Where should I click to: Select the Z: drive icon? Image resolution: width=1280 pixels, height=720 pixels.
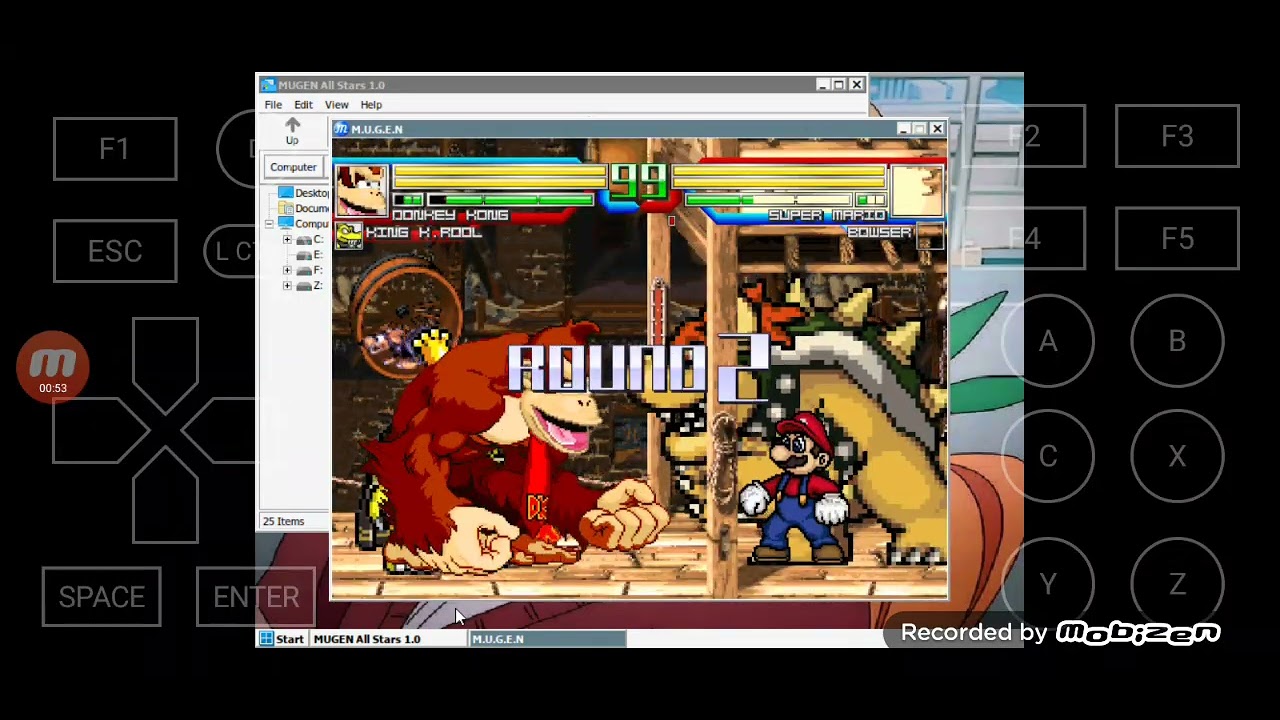304,286
